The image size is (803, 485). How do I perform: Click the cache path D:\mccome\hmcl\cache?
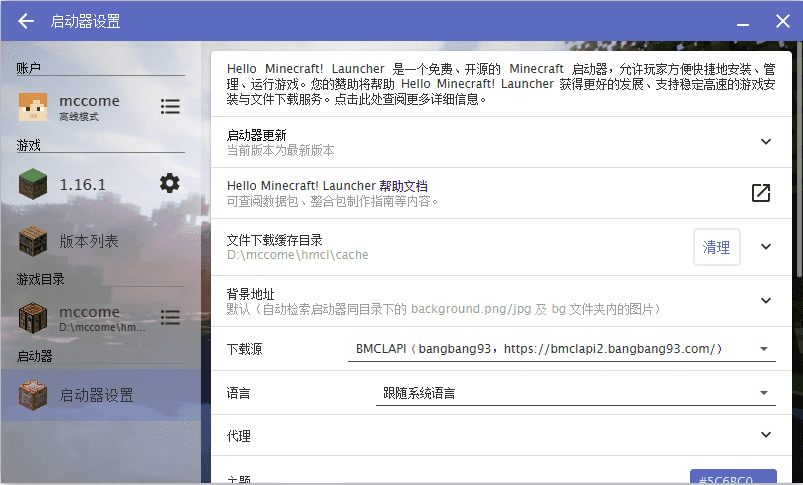point(298,255)
